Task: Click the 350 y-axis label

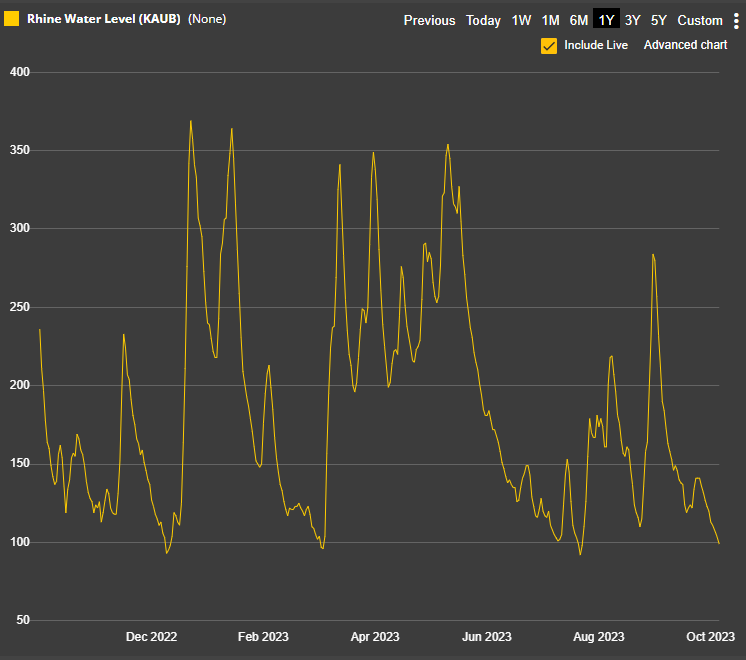Action: (20, 150)
